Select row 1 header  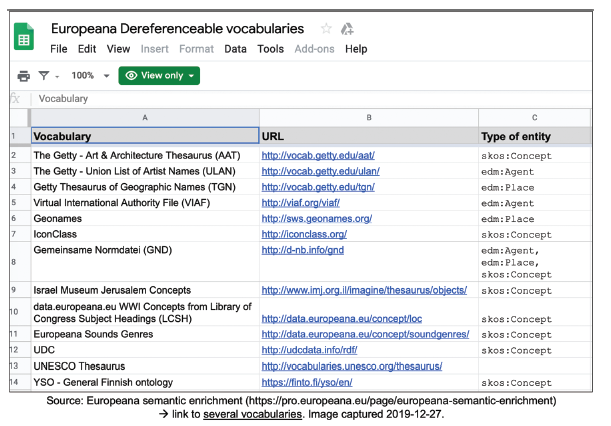click(x=19, y=136)
